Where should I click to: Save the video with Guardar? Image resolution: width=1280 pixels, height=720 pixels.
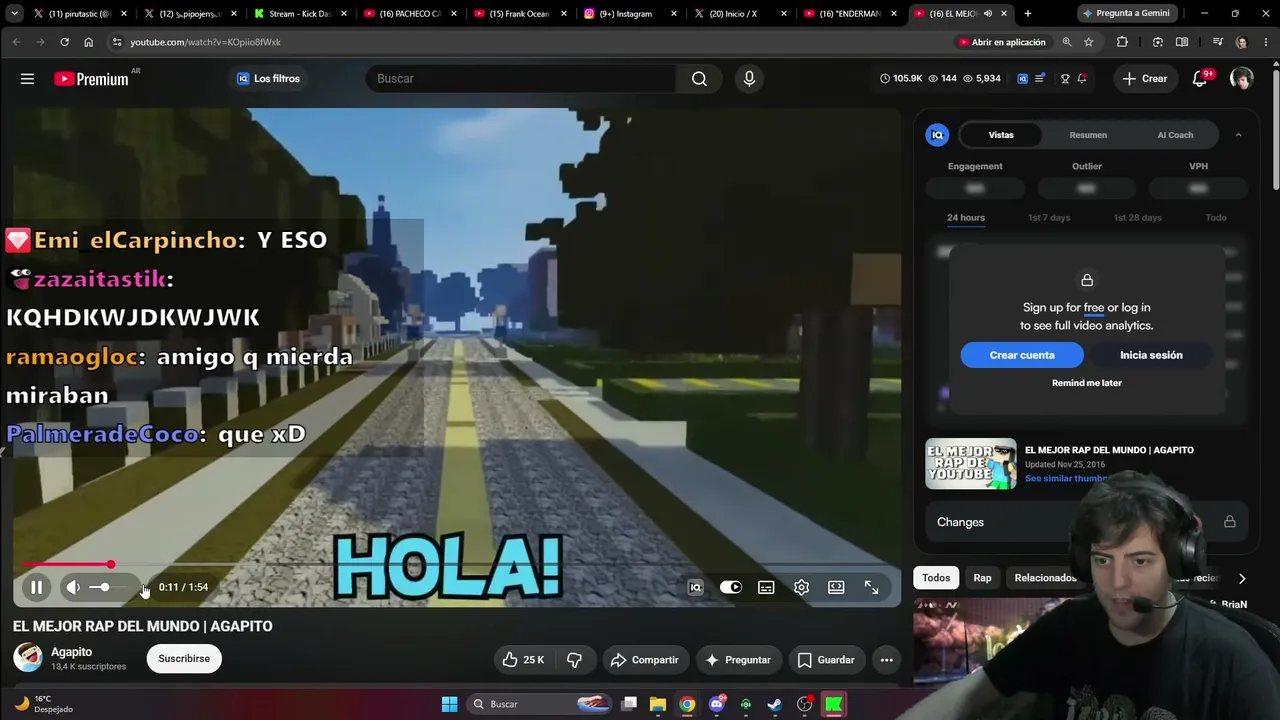pyautogui.click(x=826, y=660)
